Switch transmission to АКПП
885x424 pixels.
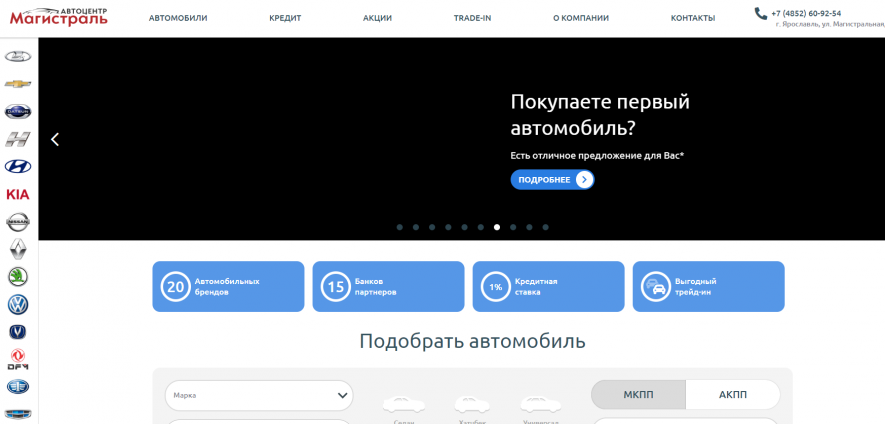732,394
